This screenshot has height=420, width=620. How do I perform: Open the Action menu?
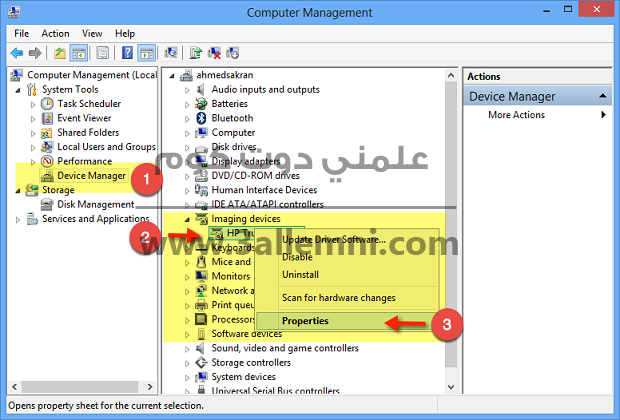click(x=56, y=33)
